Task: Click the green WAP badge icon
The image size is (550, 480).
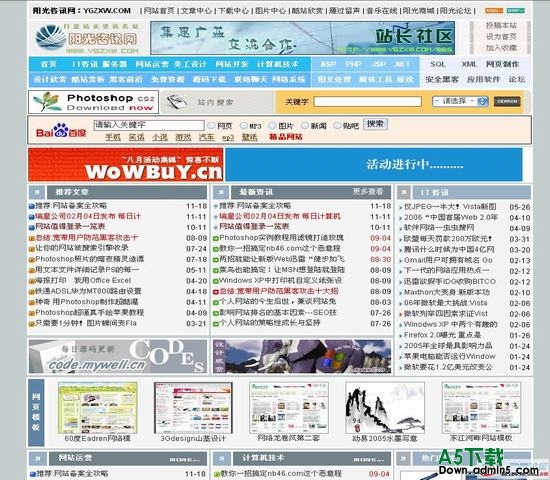Action: (x=516, y=11)
